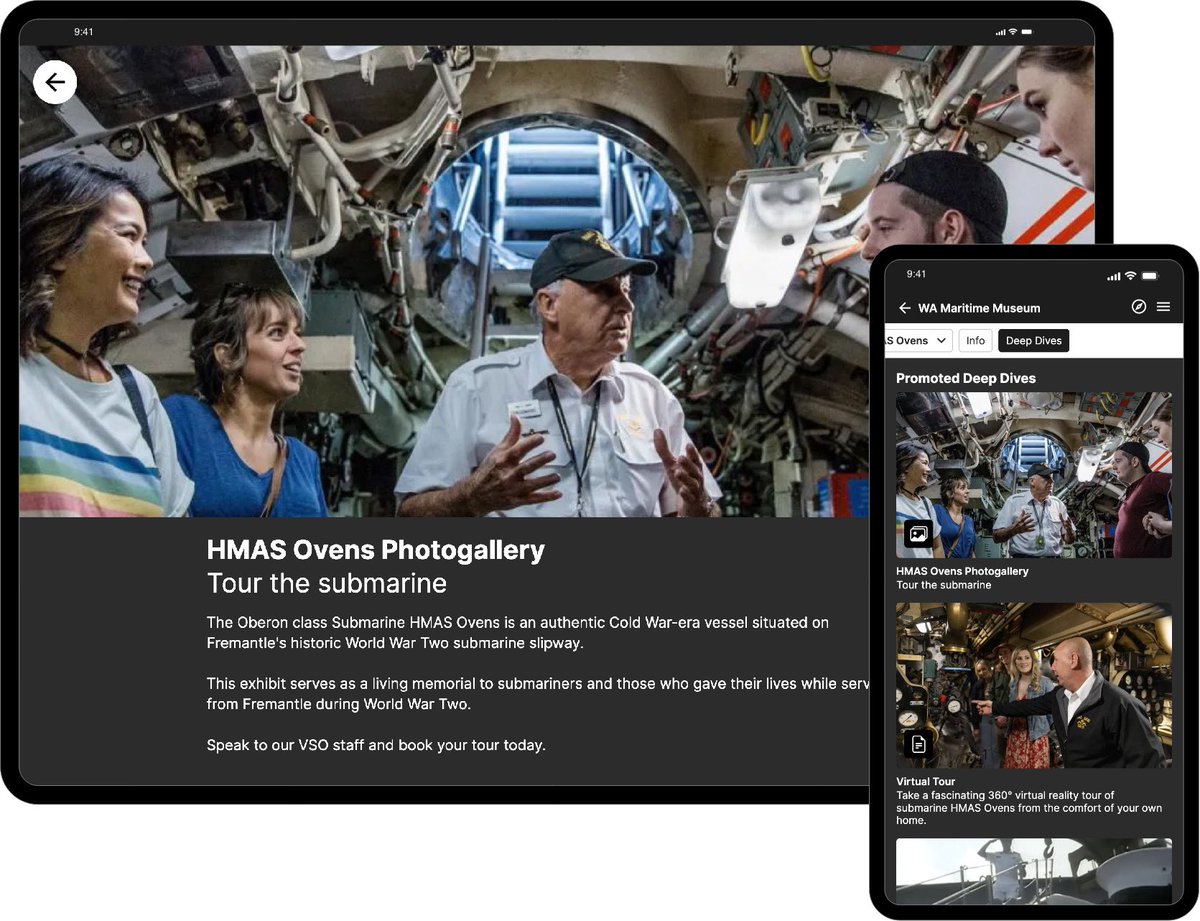1200x921 pixels.
Task: Tap the Virtual Tour card image
Action: [1033, 685]
